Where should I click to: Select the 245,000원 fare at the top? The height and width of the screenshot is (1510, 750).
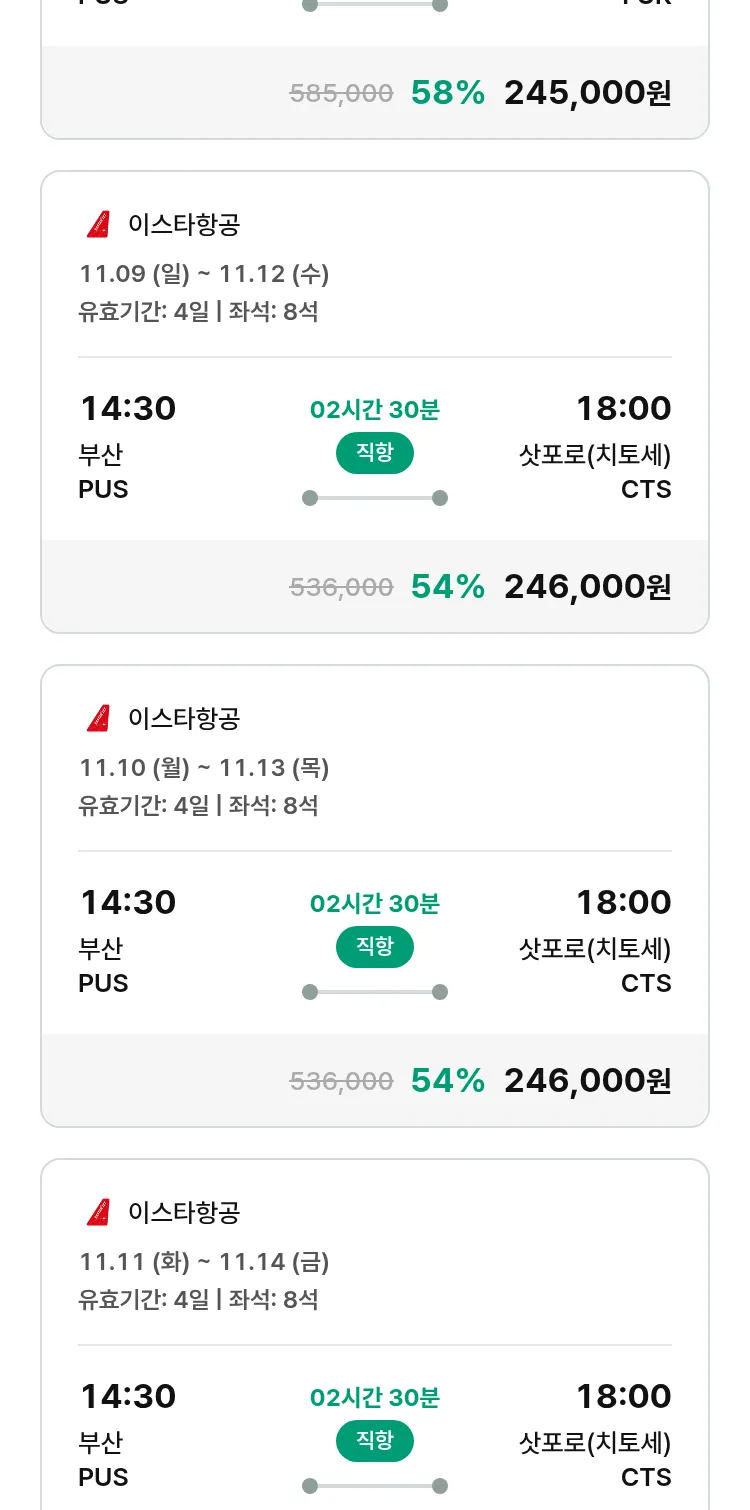[x=587, y=93]
